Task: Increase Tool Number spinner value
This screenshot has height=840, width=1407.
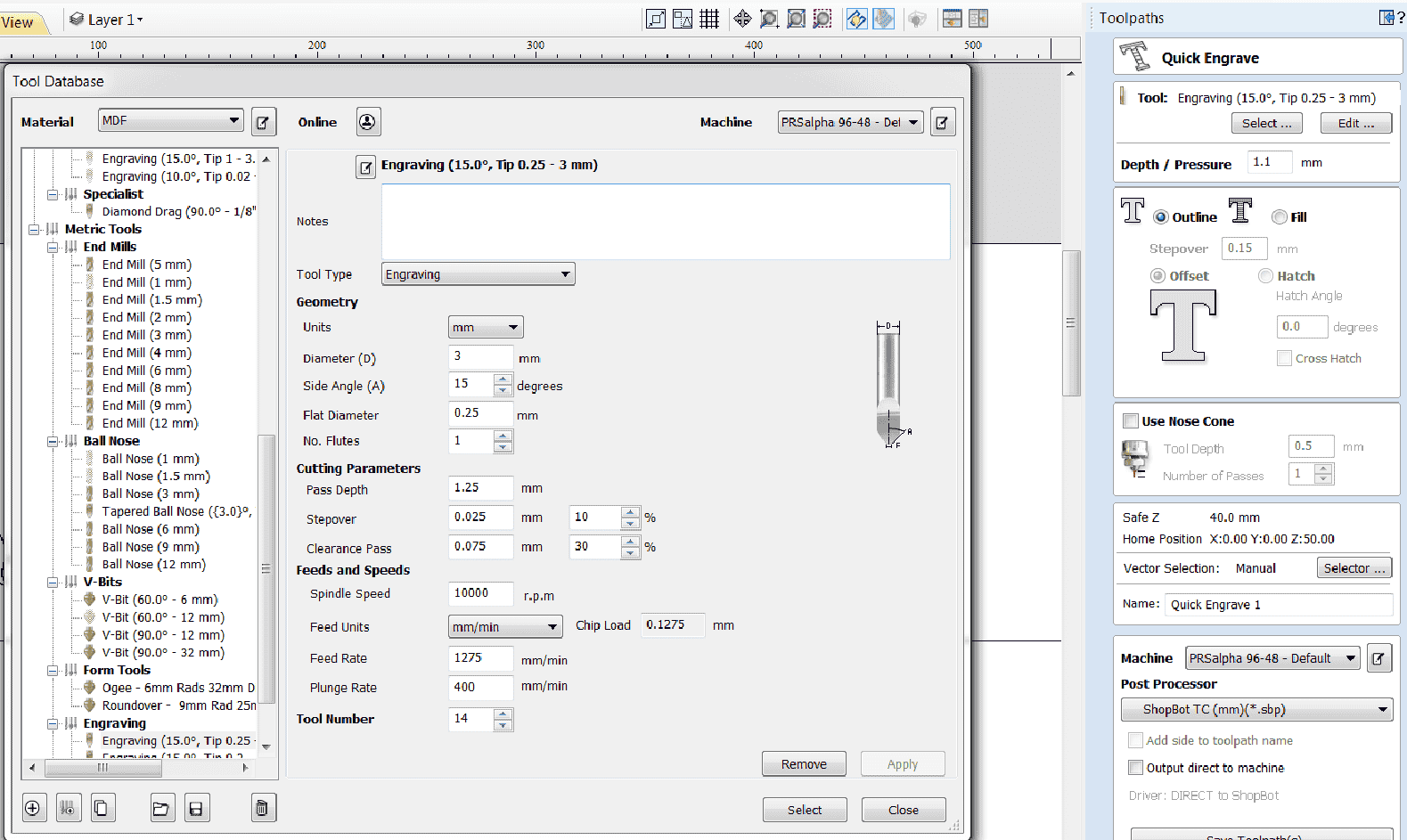Action: (503, 714)
